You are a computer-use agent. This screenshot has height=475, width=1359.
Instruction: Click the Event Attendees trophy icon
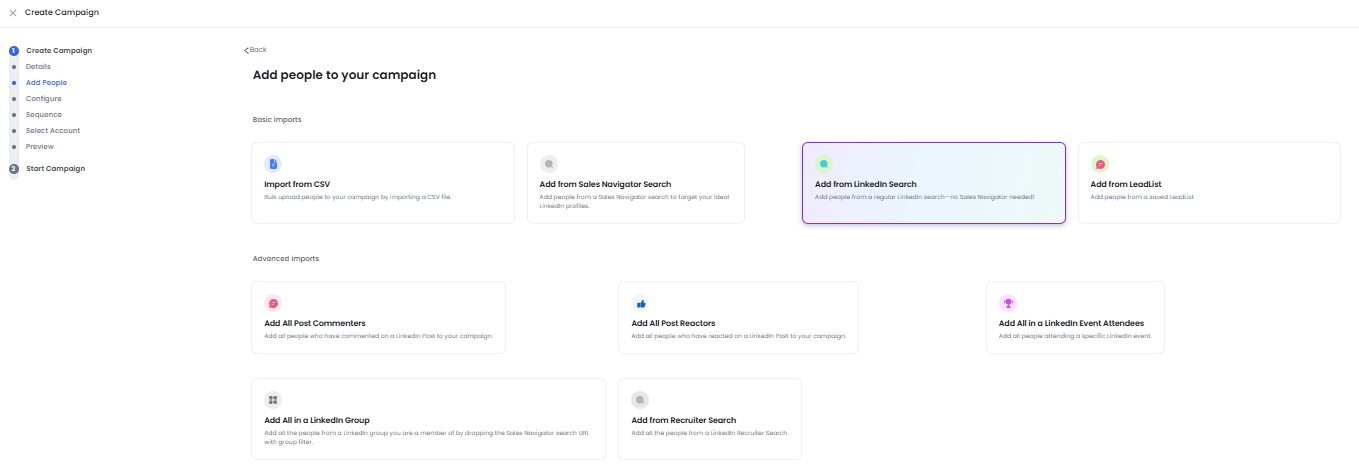pyautogui.click(x=1008, y=303)
